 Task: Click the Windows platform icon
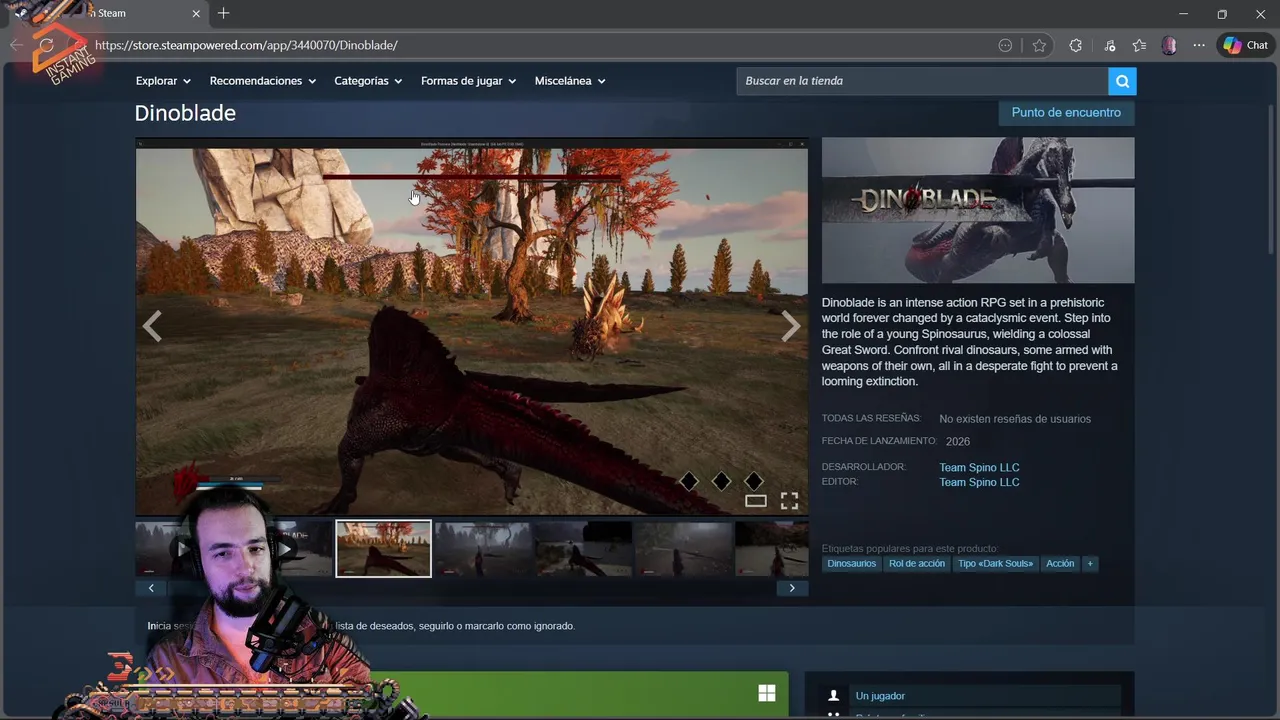coord(767,694)
